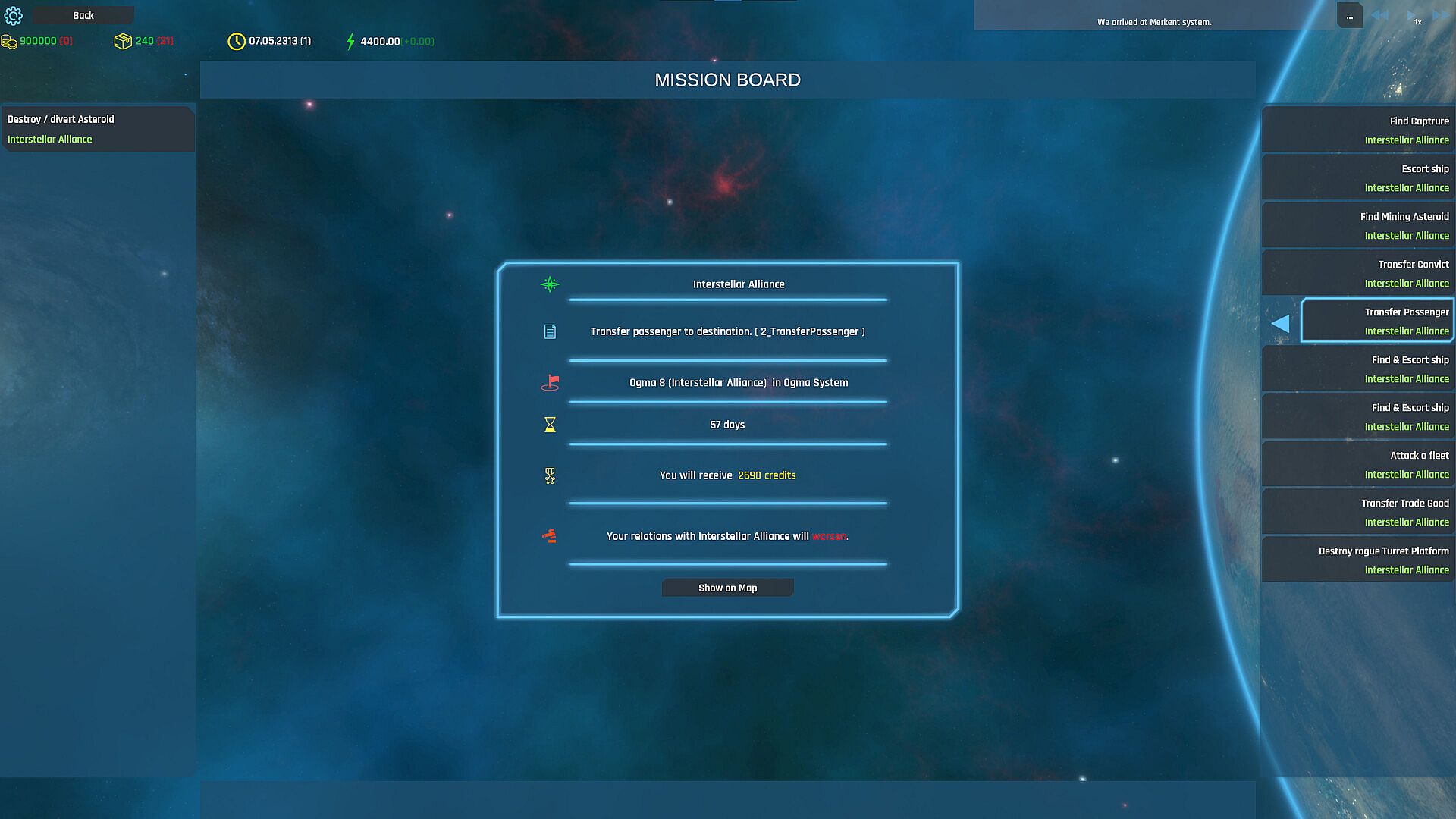Click the yellow cargo crate icon

pyautogui.click(x=122, y=41)
